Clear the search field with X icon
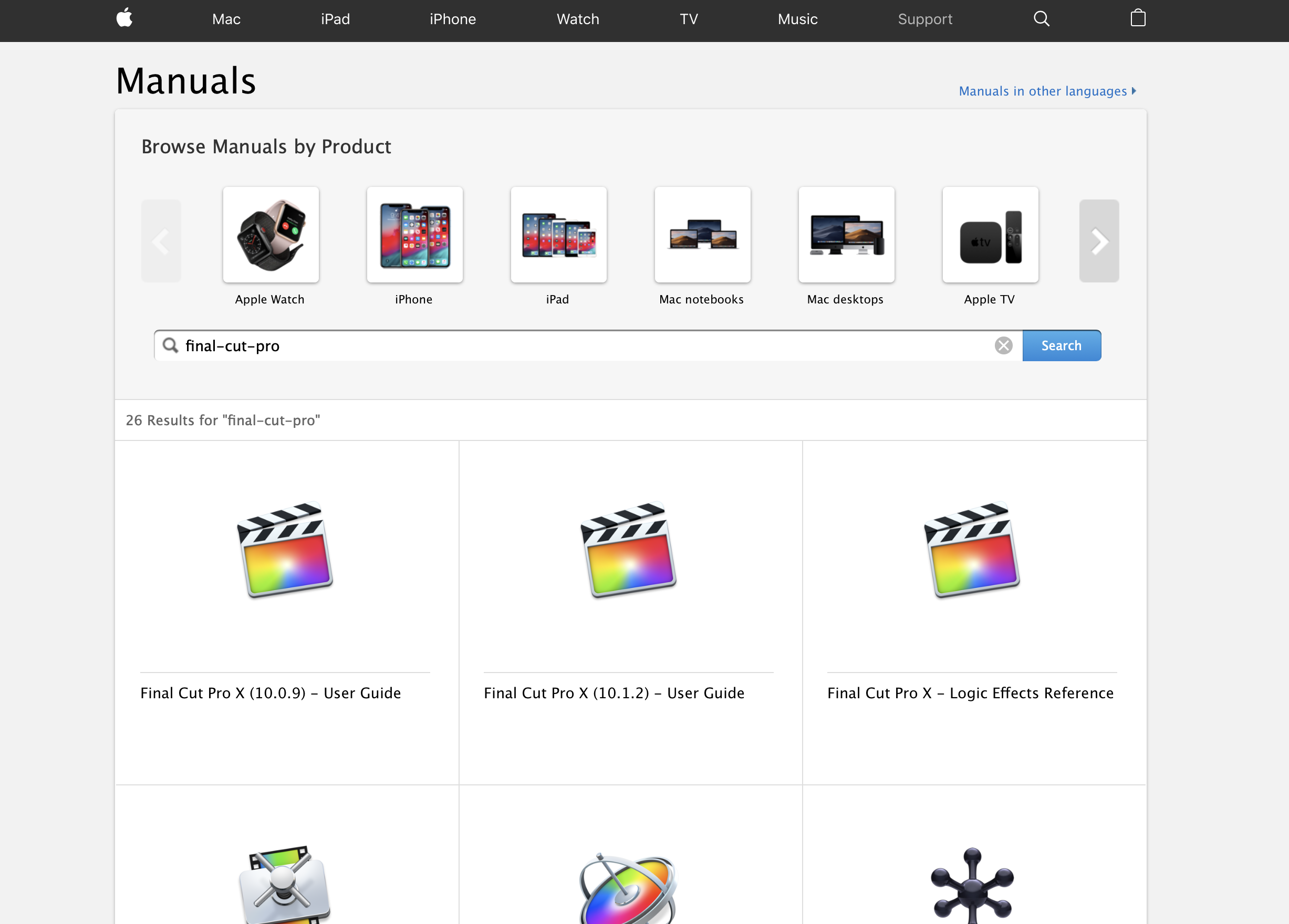This screenshot has width=1289, height=924. [x=1003, y=345]
